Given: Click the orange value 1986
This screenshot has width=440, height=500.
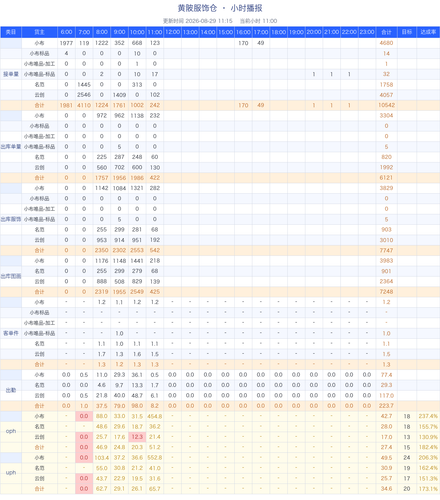Looking at the screenshot, I should click(x=137, y=178).
